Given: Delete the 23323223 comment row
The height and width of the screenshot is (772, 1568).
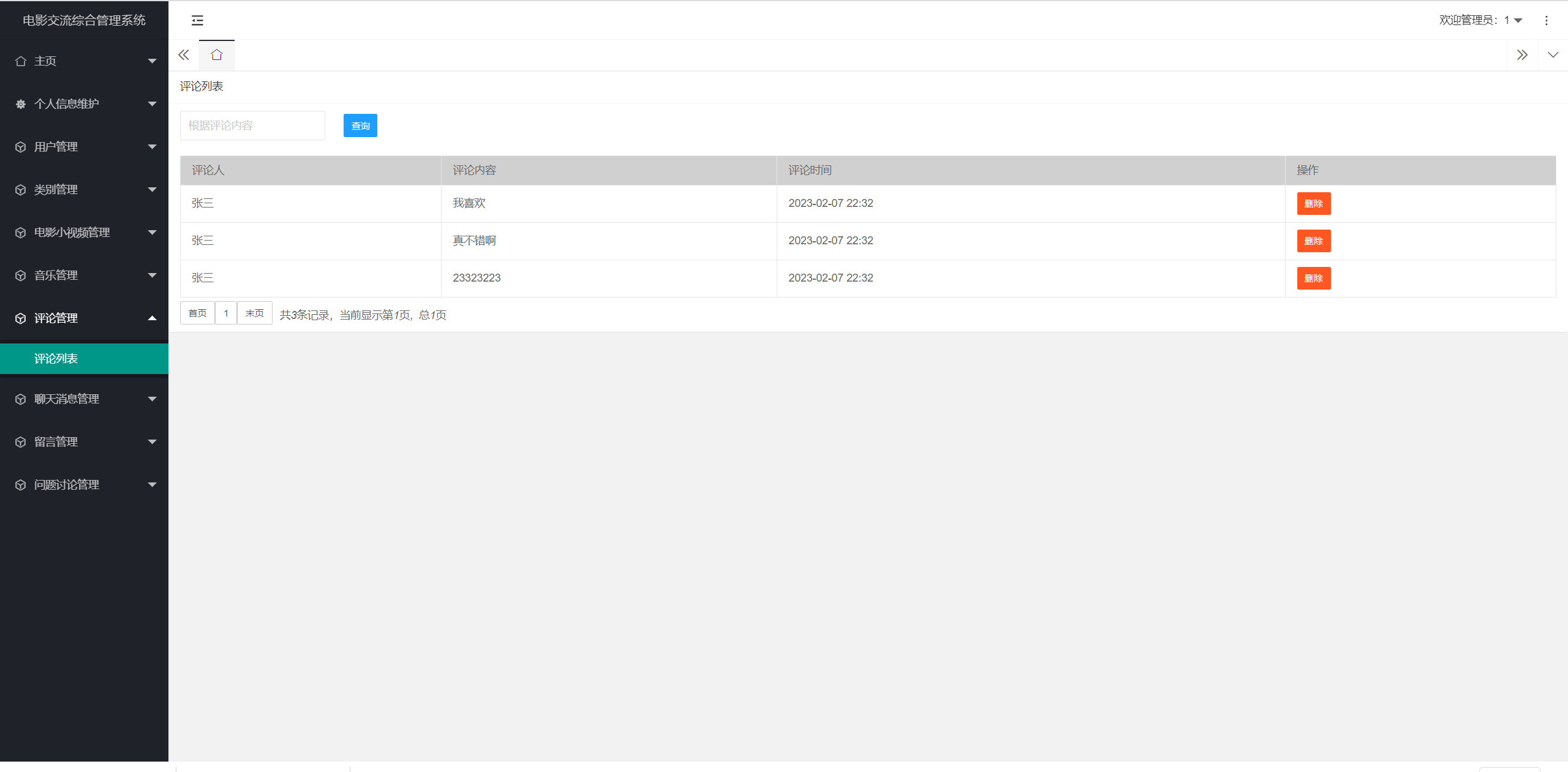Looking at the screenshot, I should 1313,279.
